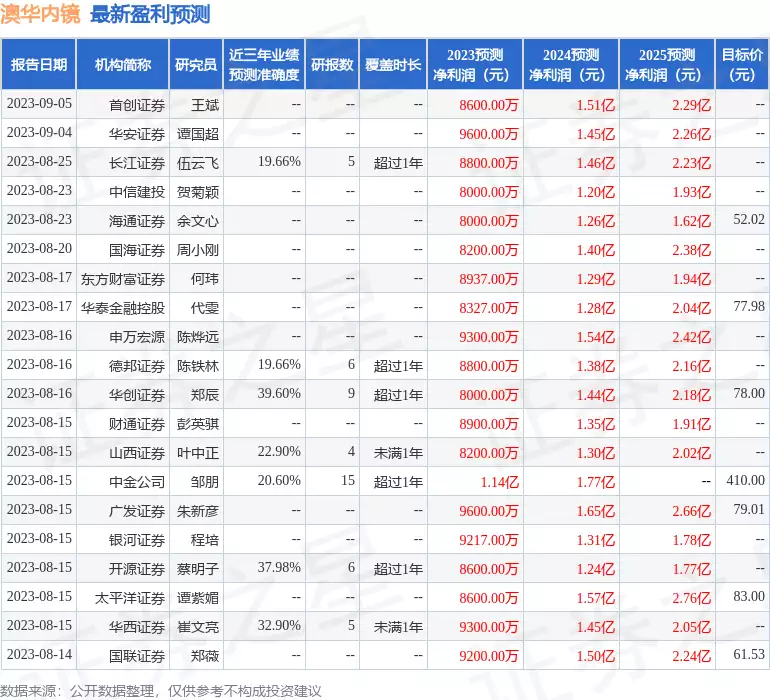The height and width of the screenshot is (700, 770).
Task: Click target price 77.98
Action: tap(749, 307)
